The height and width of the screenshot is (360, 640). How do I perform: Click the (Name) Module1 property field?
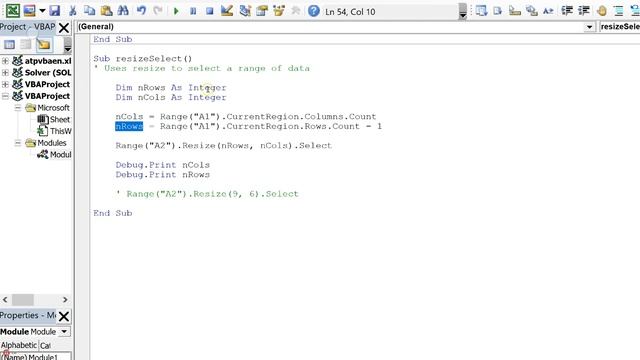[x=36, y=356]
